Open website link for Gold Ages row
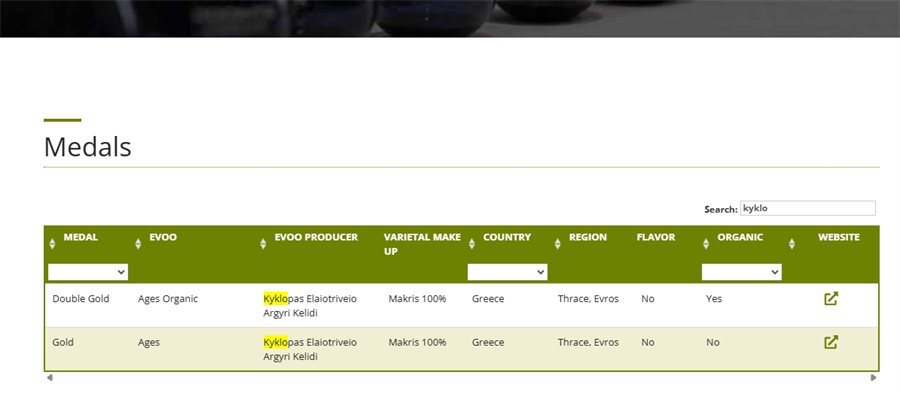The width and height of the screenshot is (900, 393). [831, 343]
